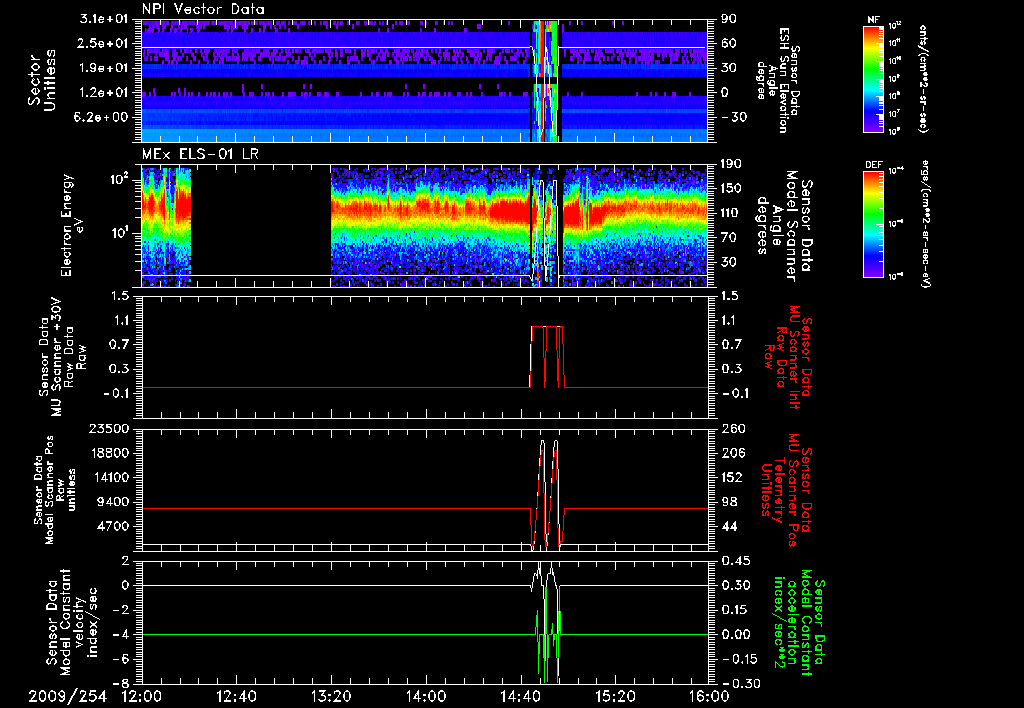The width and height of the screenshot is (1024, 708).
Task: Select the red MU Scanner Inh axis title
Action: [789, 357]
